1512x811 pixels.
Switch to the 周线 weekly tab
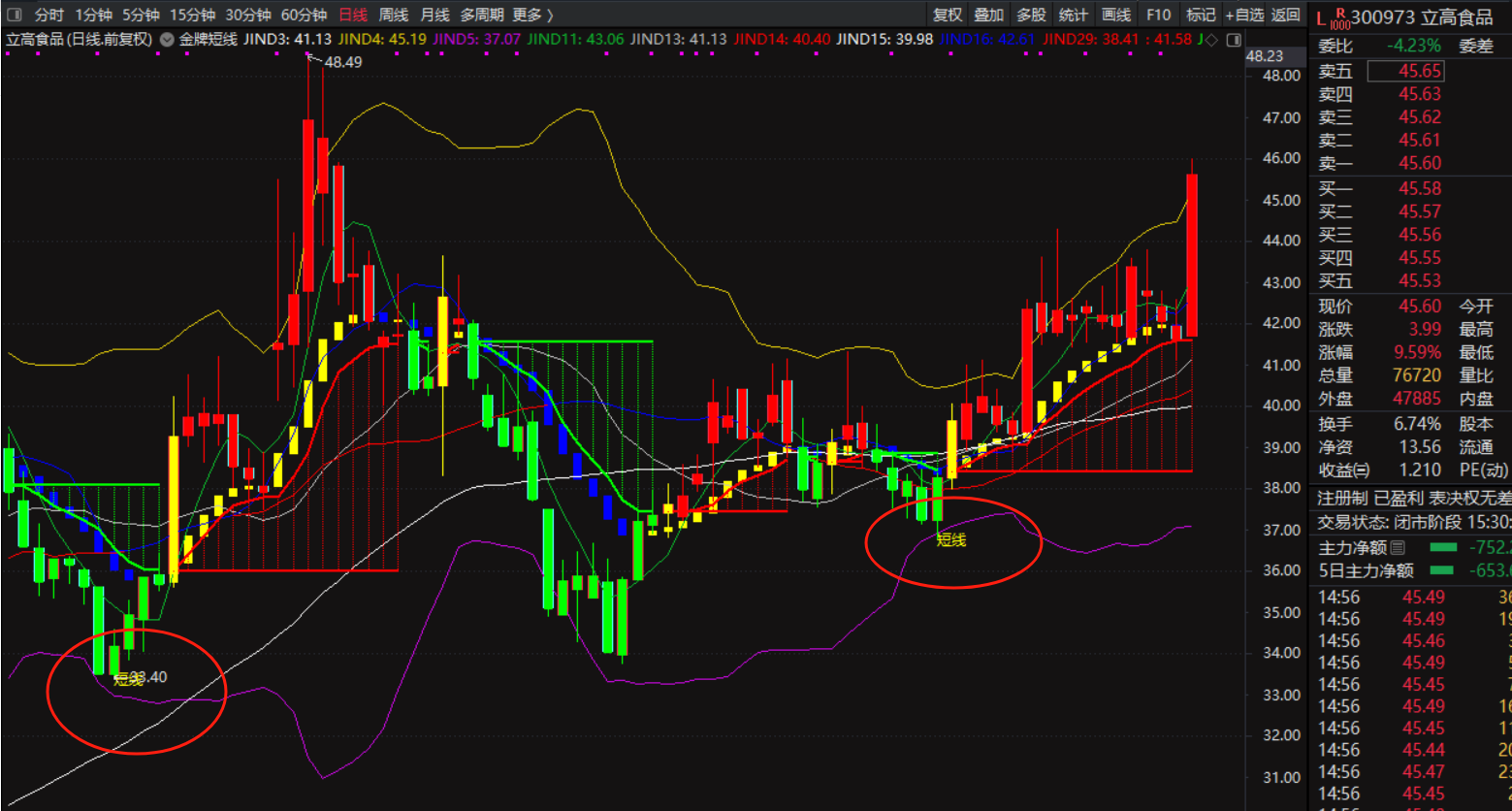coord(394,15)
